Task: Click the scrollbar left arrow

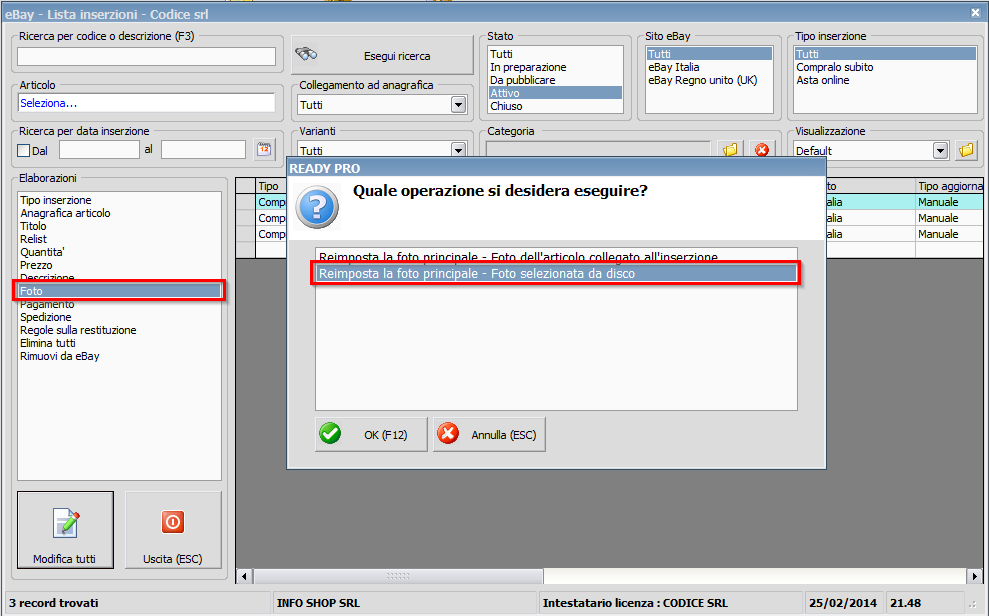Action: (x=244, y=576)
